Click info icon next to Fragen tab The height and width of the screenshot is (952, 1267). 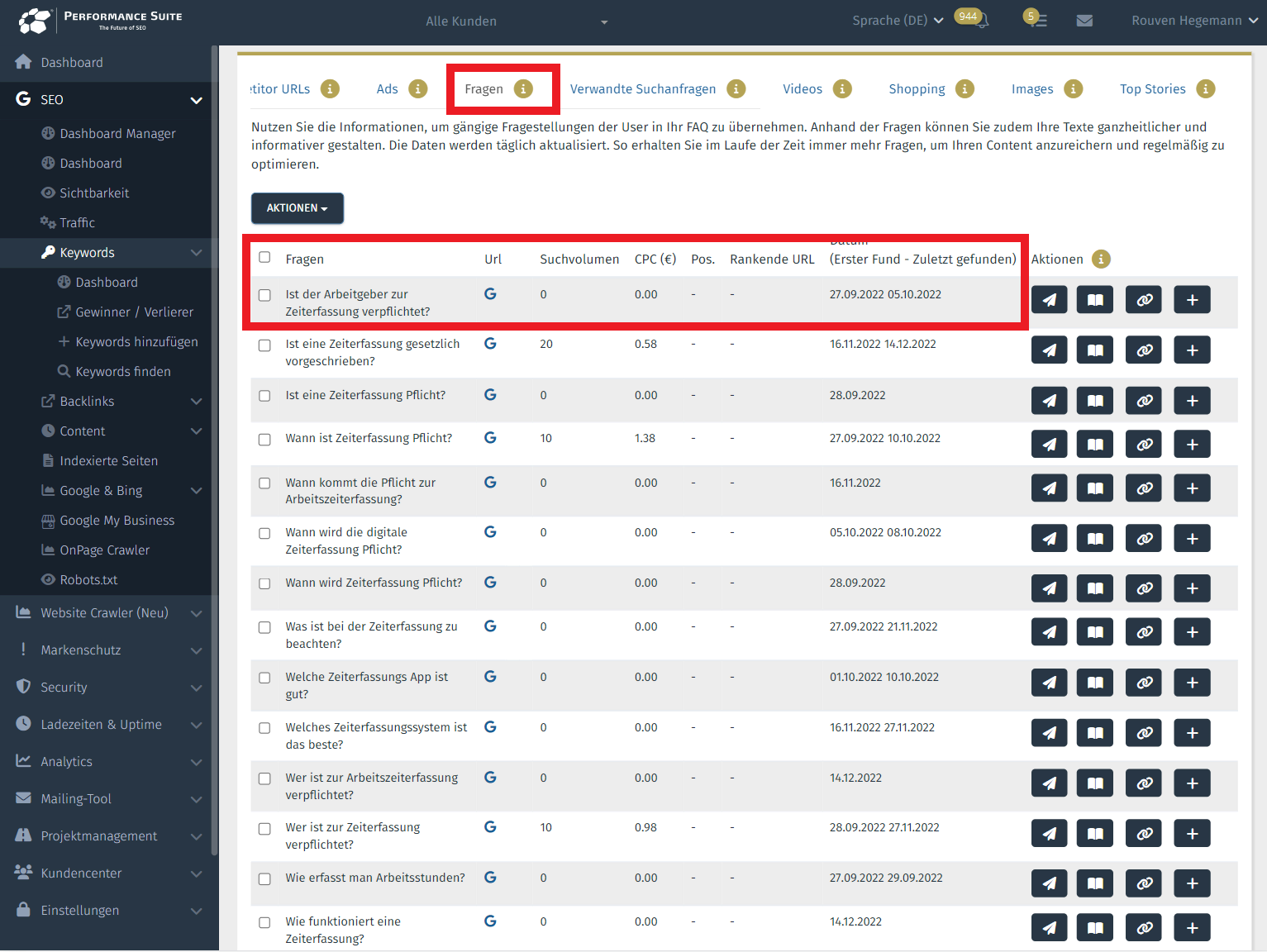pyautogui.click(x=523, y=88)
